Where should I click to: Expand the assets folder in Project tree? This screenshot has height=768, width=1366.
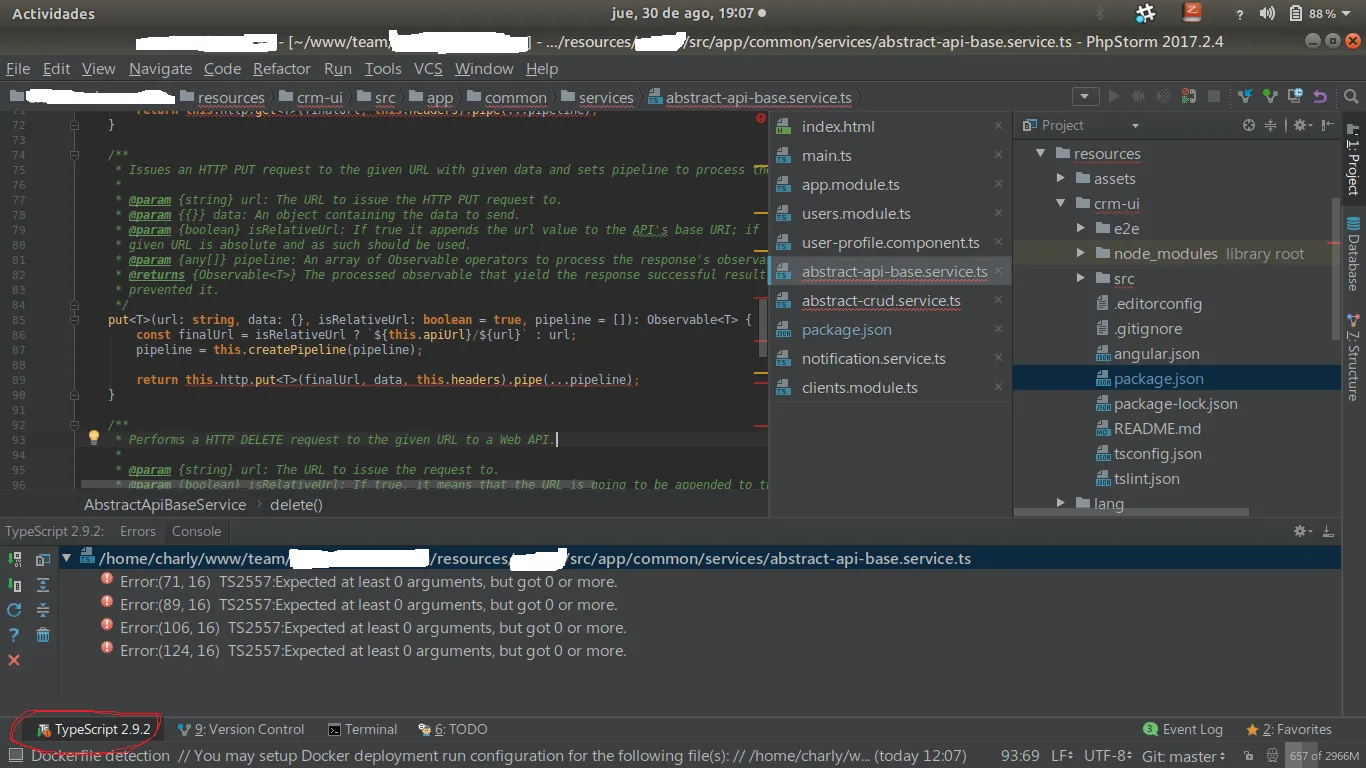click(1061, 178)
